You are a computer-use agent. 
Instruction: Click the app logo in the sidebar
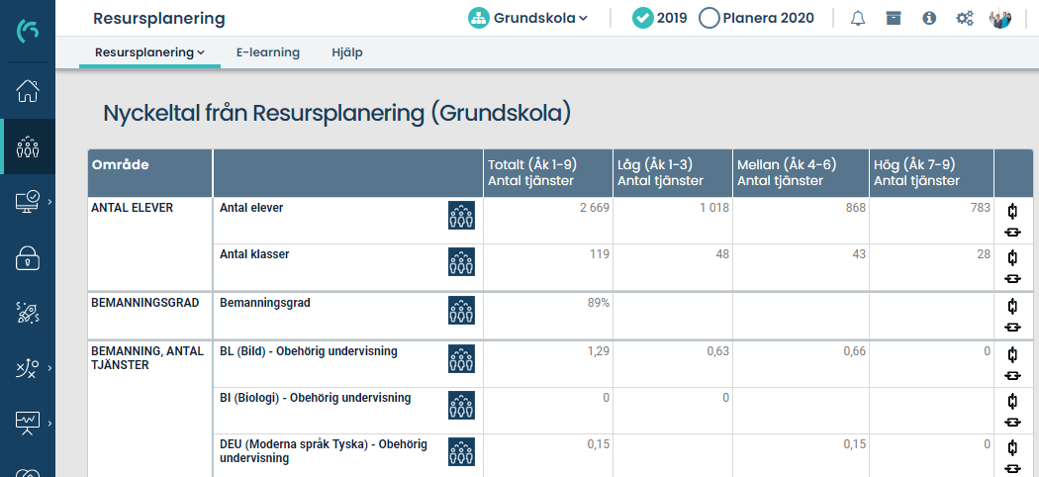[x=27, y=30]
